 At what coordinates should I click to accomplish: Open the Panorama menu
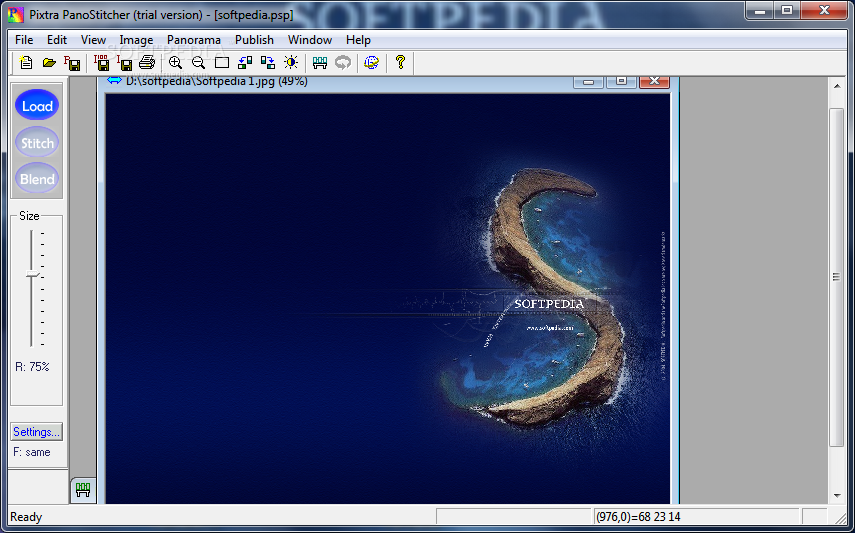tap(194, 40)
